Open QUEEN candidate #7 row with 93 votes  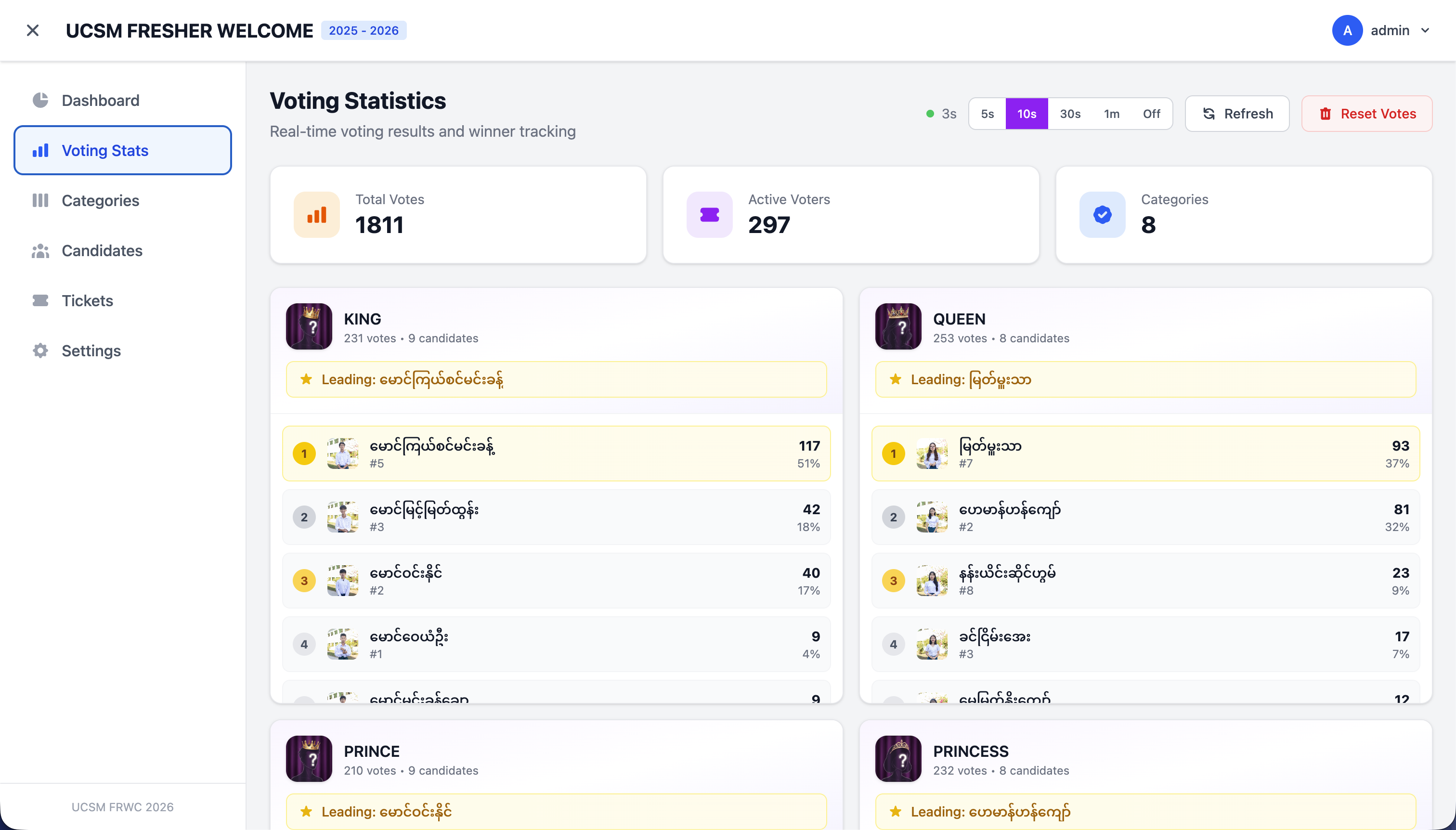tap(1146, 454)
